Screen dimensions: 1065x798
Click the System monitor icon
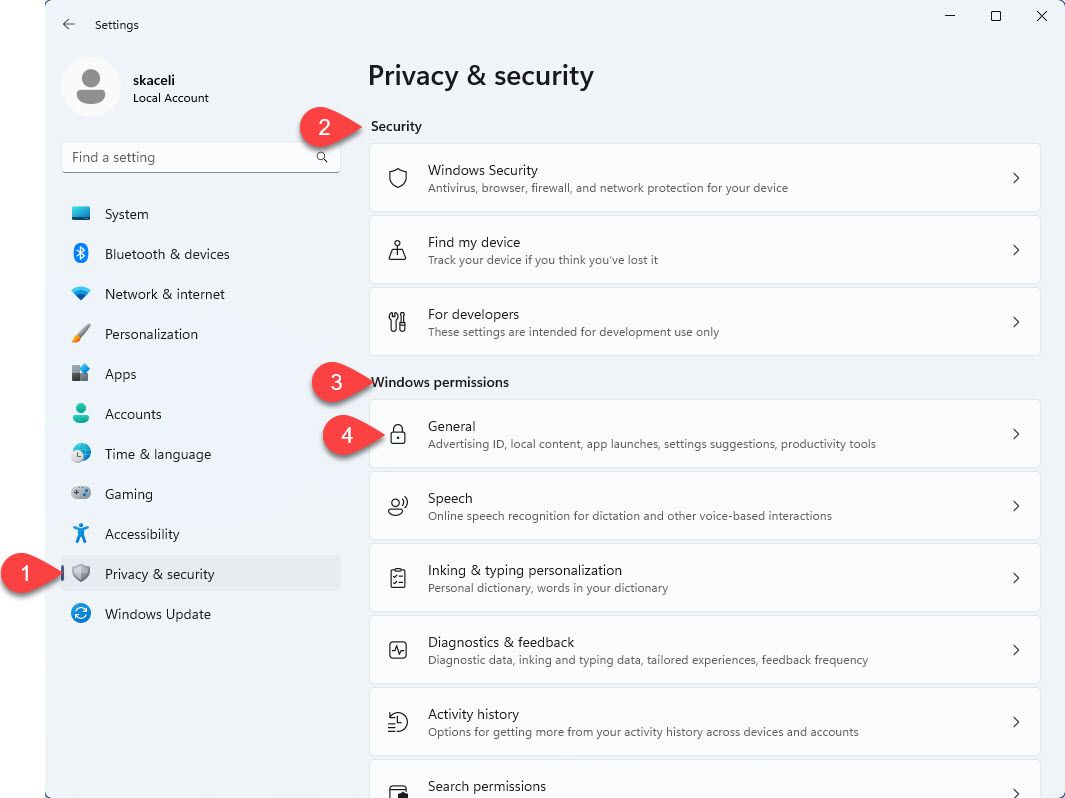[81, 214]
